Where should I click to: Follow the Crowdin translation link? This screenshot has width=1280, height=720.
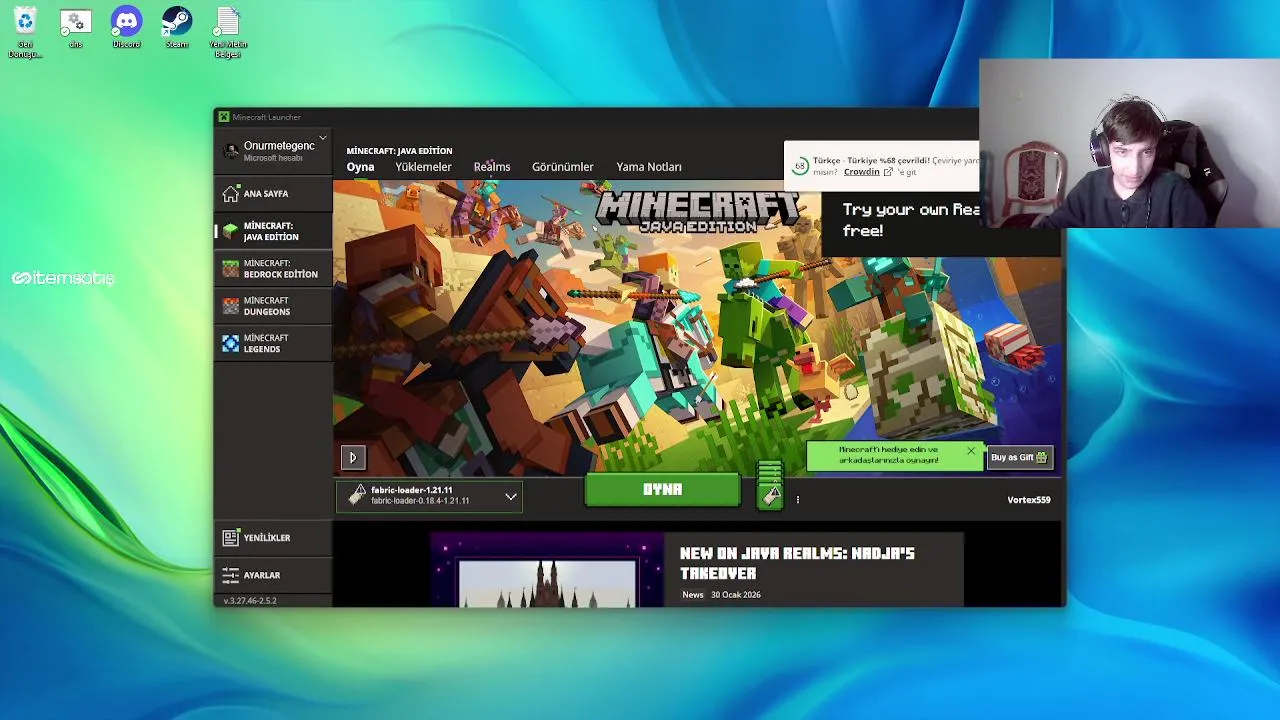(x=861, y=172)
